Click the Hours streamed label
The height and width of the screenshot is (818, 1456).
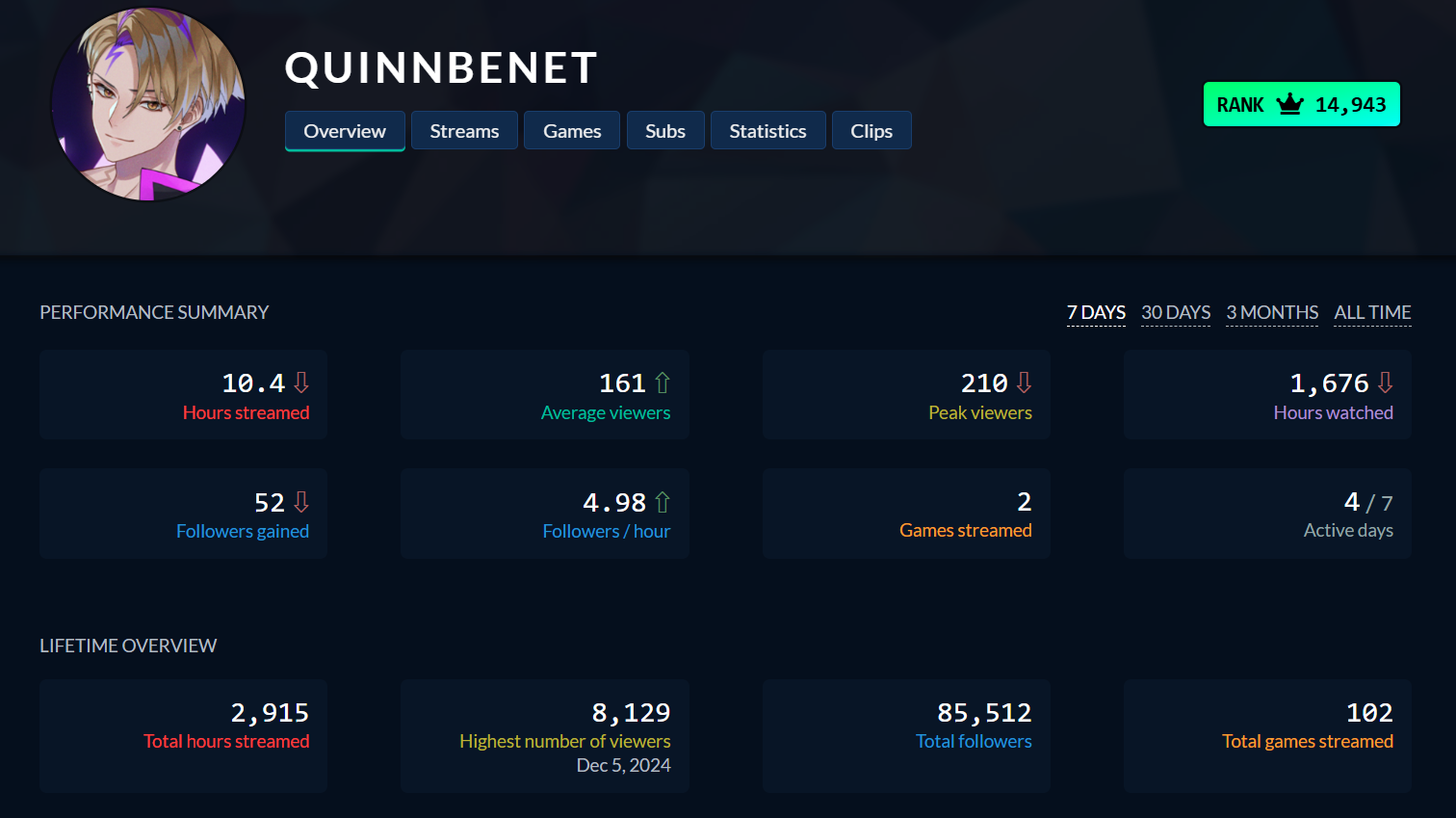point(247,412)
